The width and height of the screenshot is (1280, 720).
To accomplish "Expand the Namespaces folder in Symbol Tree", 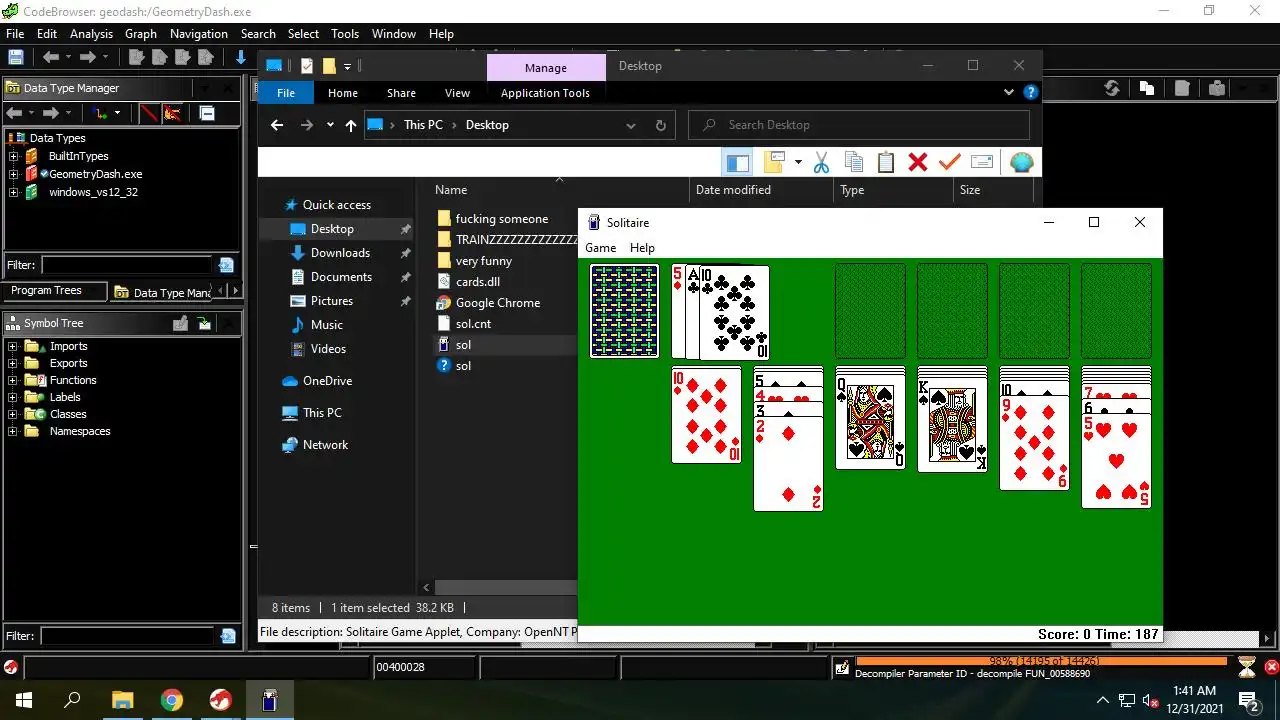I will pos(13,431).
